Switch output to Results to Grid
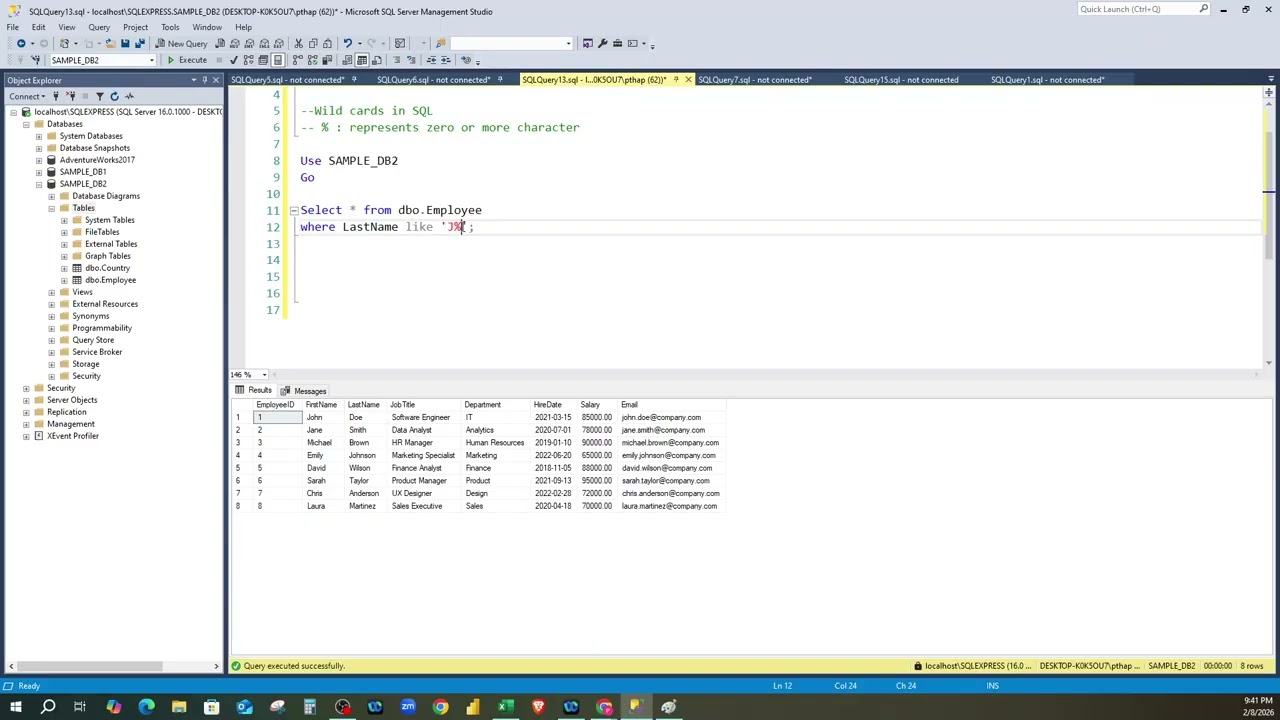Image resolution: width=1280 pixels, height=720 pixels. point(361,60)
